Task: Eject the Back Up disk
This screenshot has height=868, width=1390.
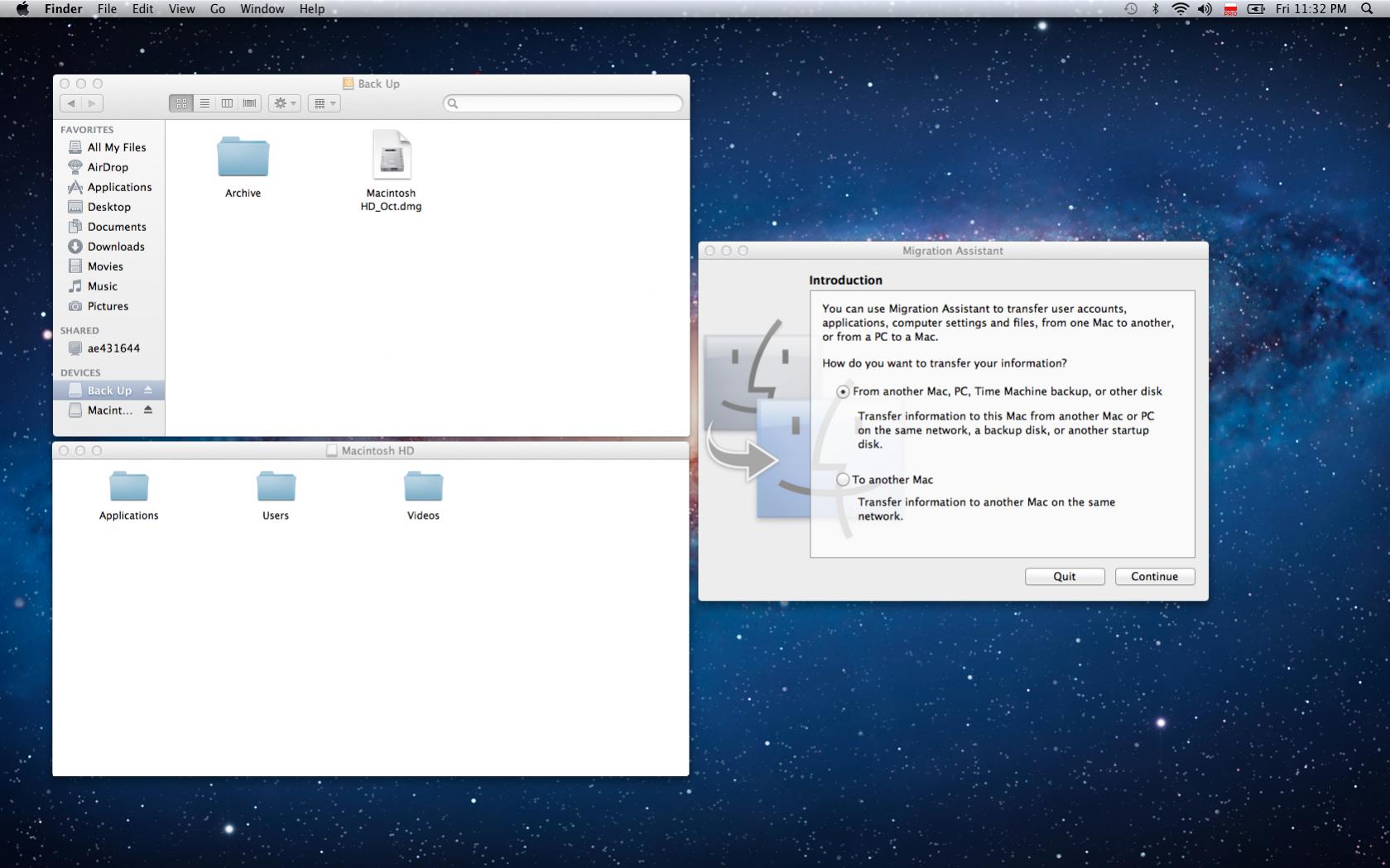Action: tap(148, 391)
